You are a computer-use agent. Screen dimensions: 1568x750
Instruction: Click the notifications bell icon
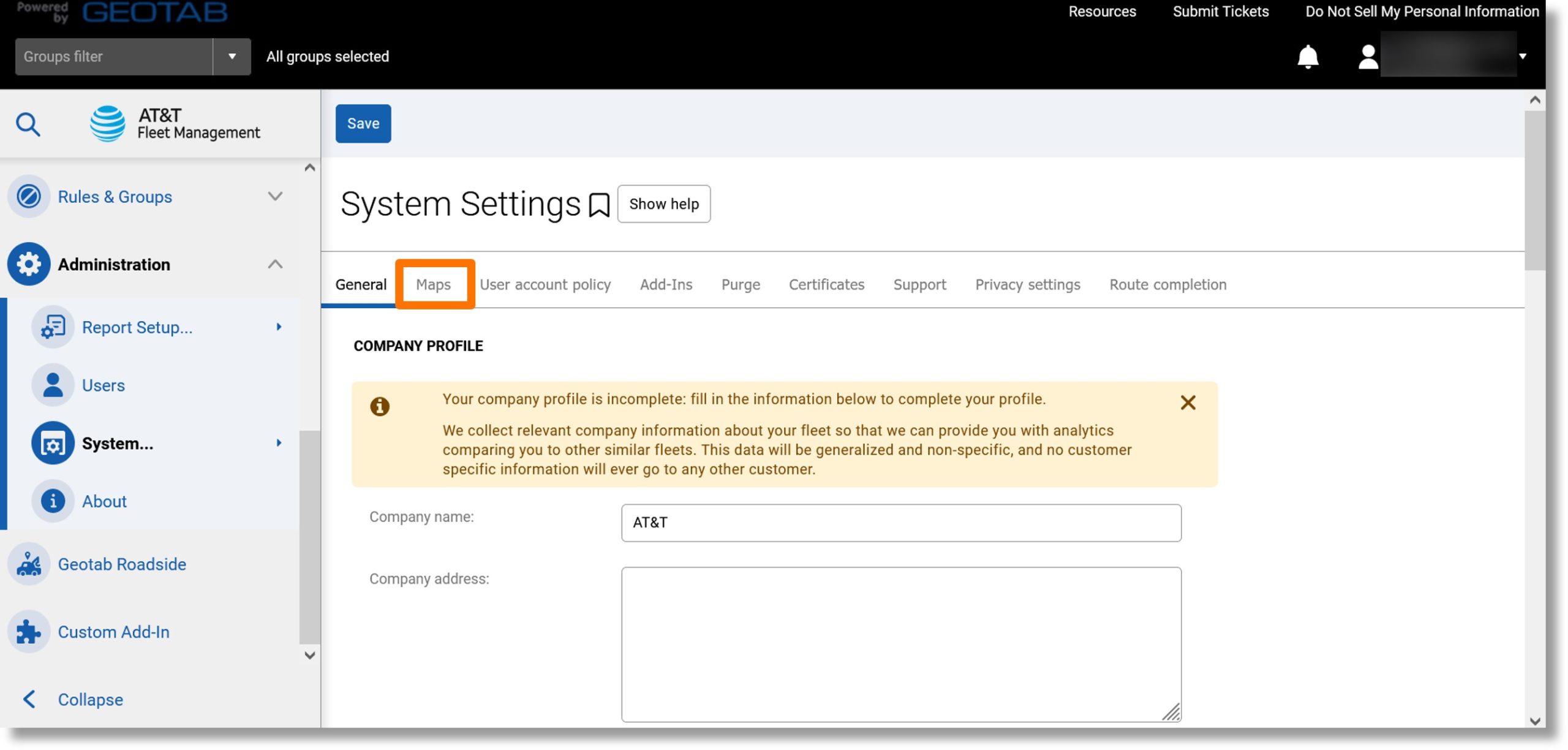(x=1307, y=55)
